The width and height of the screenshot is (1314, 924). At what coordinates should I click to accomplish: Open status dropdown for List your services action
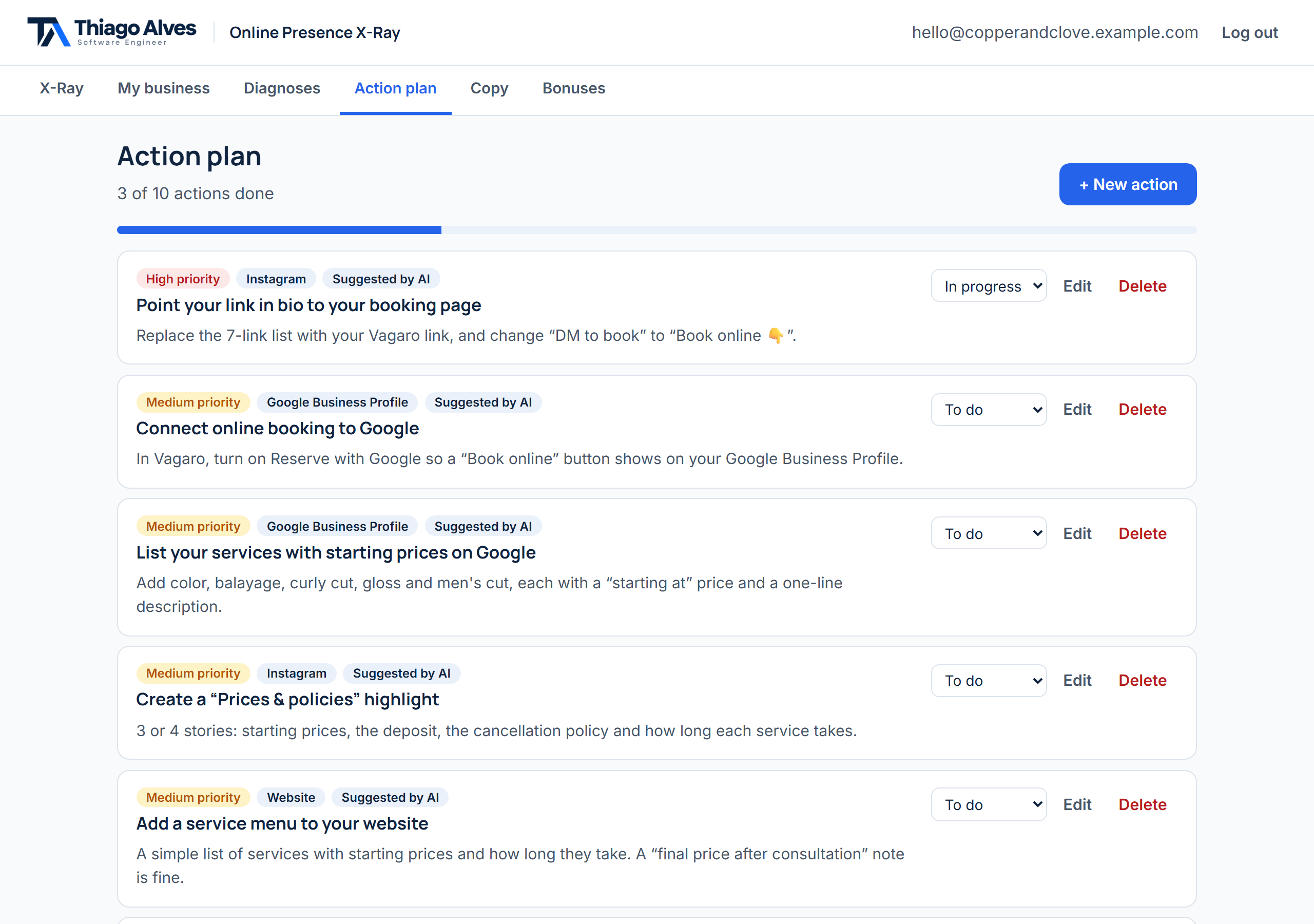[x=989, y=533]
